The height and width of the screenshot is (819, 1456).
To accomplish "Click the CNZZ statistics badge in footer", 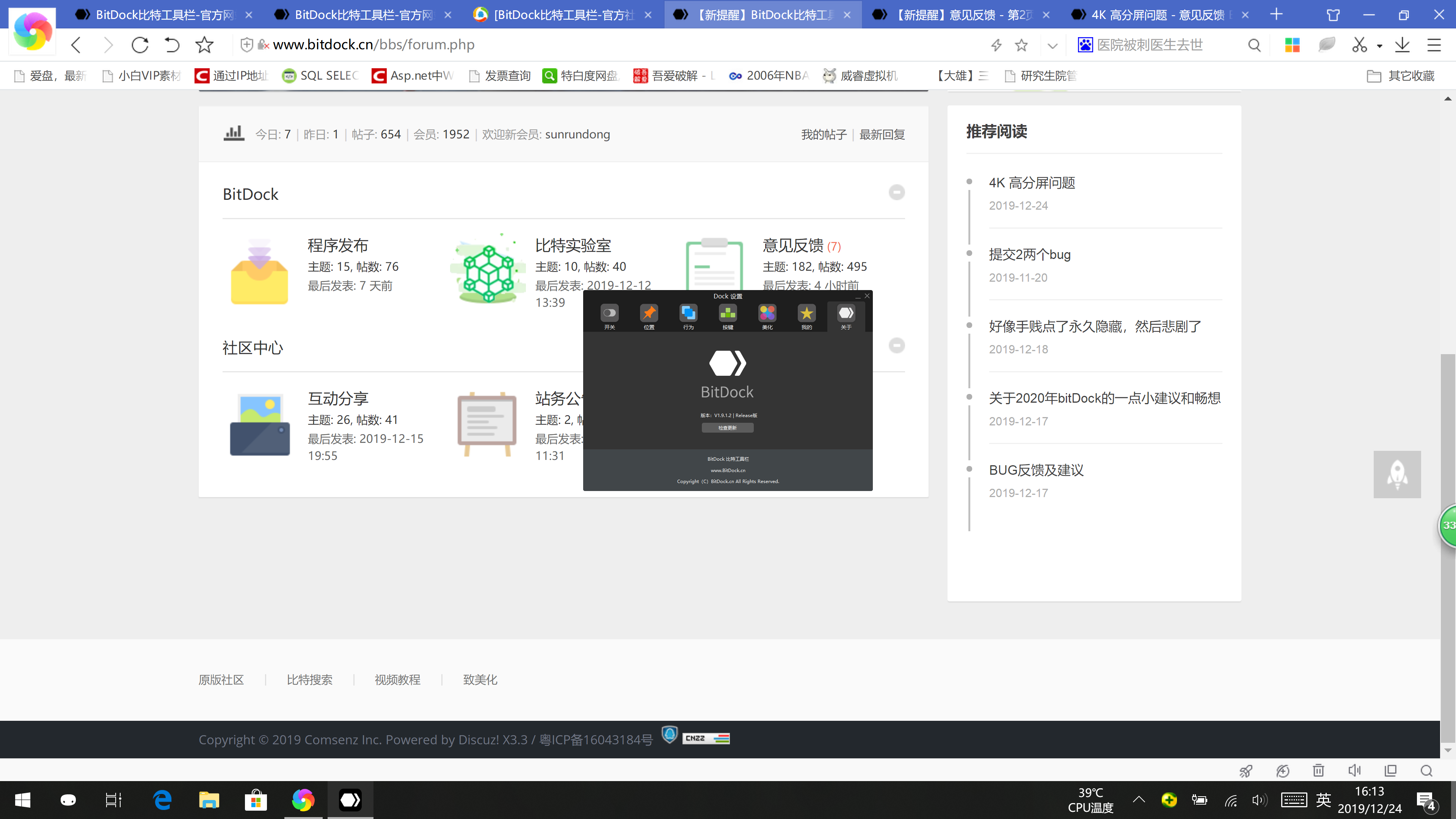I will 706,738.
